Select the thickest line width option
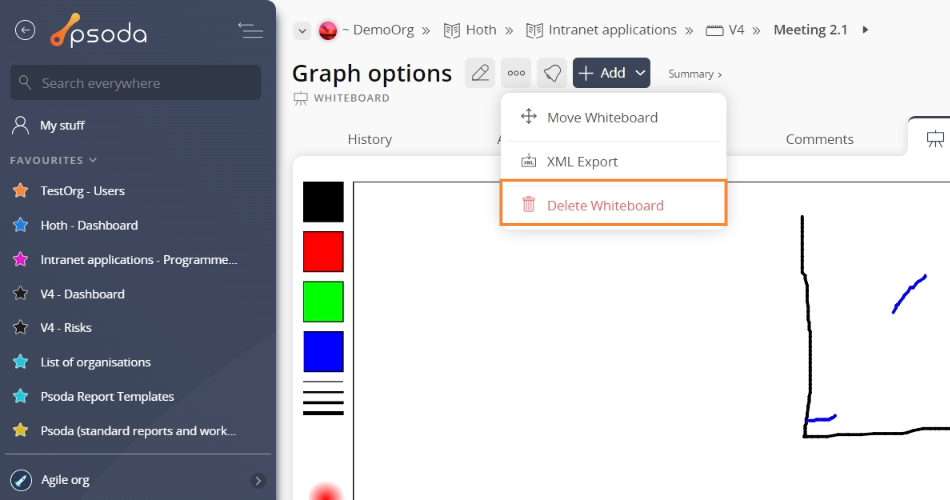The width and height of the screenshot is (950, 500). pyautogui.click(x=323, y=413)
